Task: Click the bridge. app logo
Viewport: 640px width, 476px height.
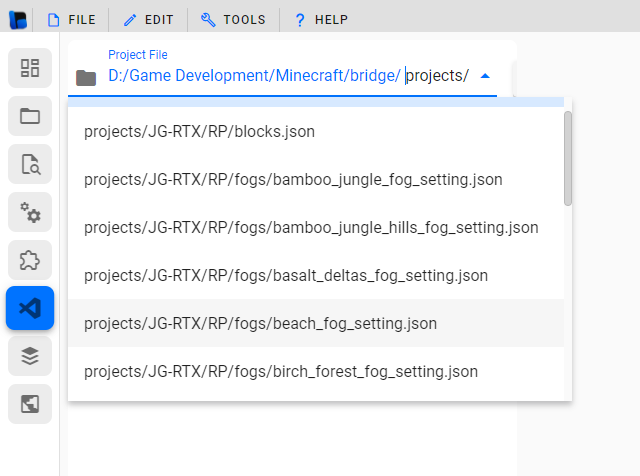Action: (18, 20)
